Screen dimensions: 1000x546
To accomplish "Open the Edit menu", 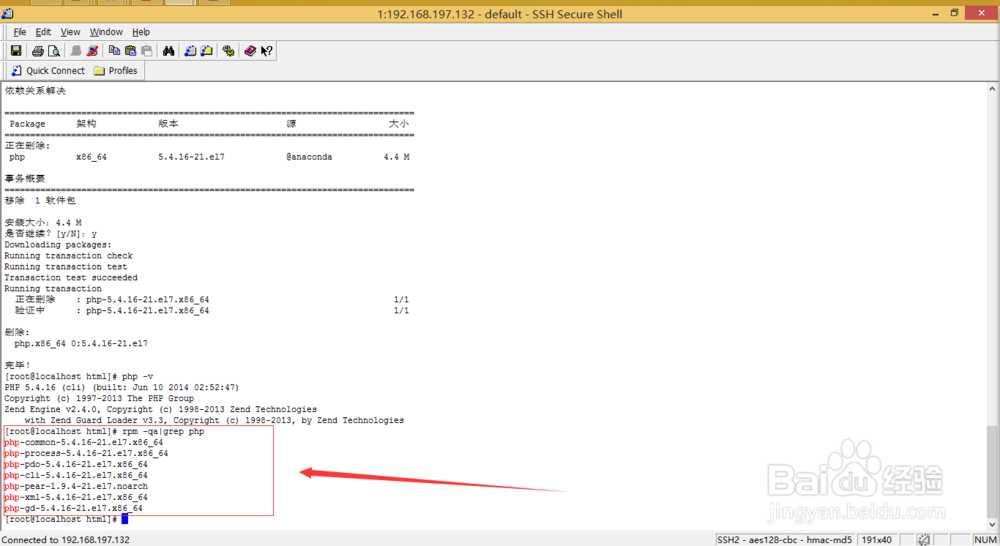I will (43, 32).
